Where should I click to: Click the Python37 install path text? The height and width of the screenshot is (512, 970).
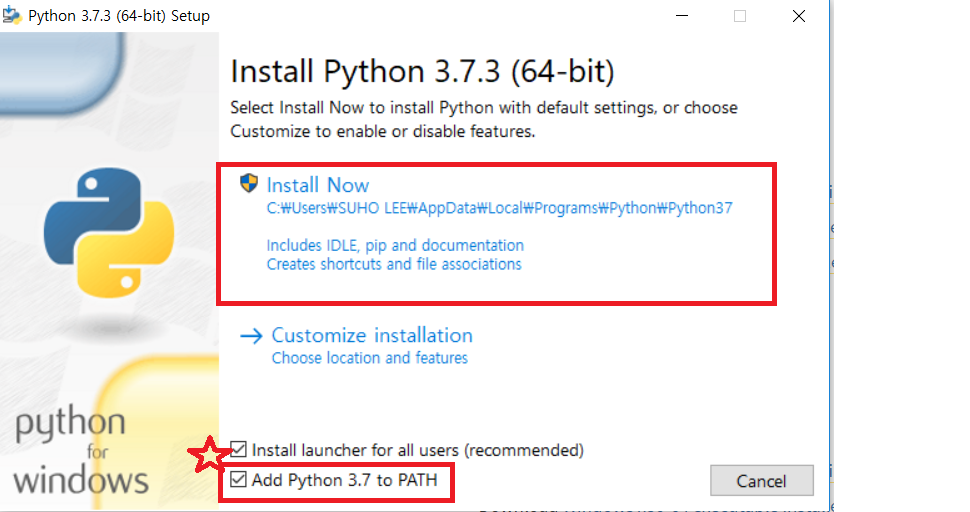[x=499, y=208]
